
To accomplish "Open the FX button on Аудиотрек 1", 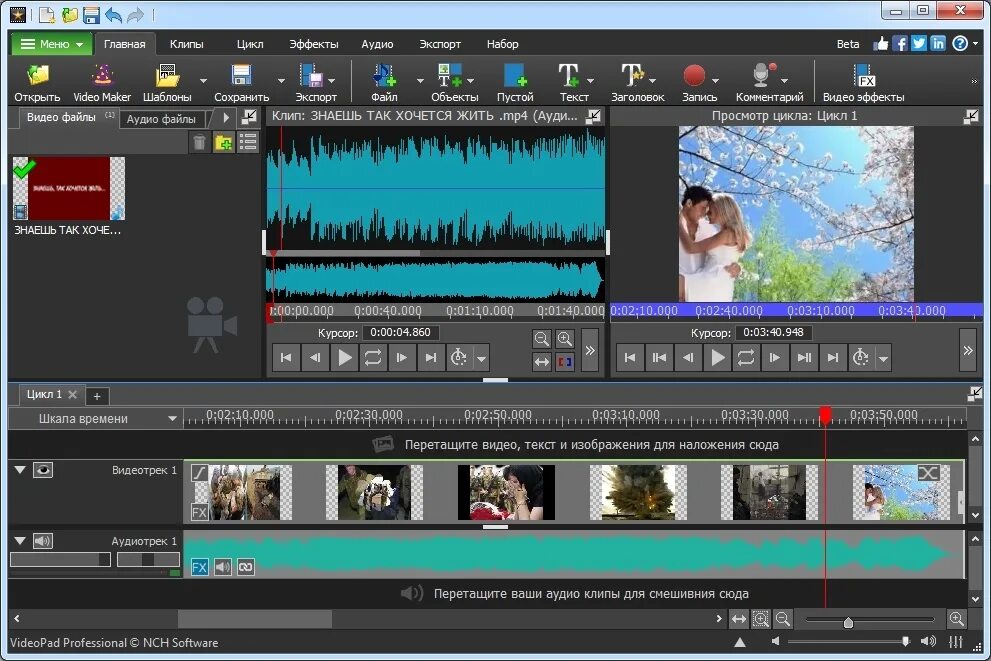I will [x=199, y=567].
